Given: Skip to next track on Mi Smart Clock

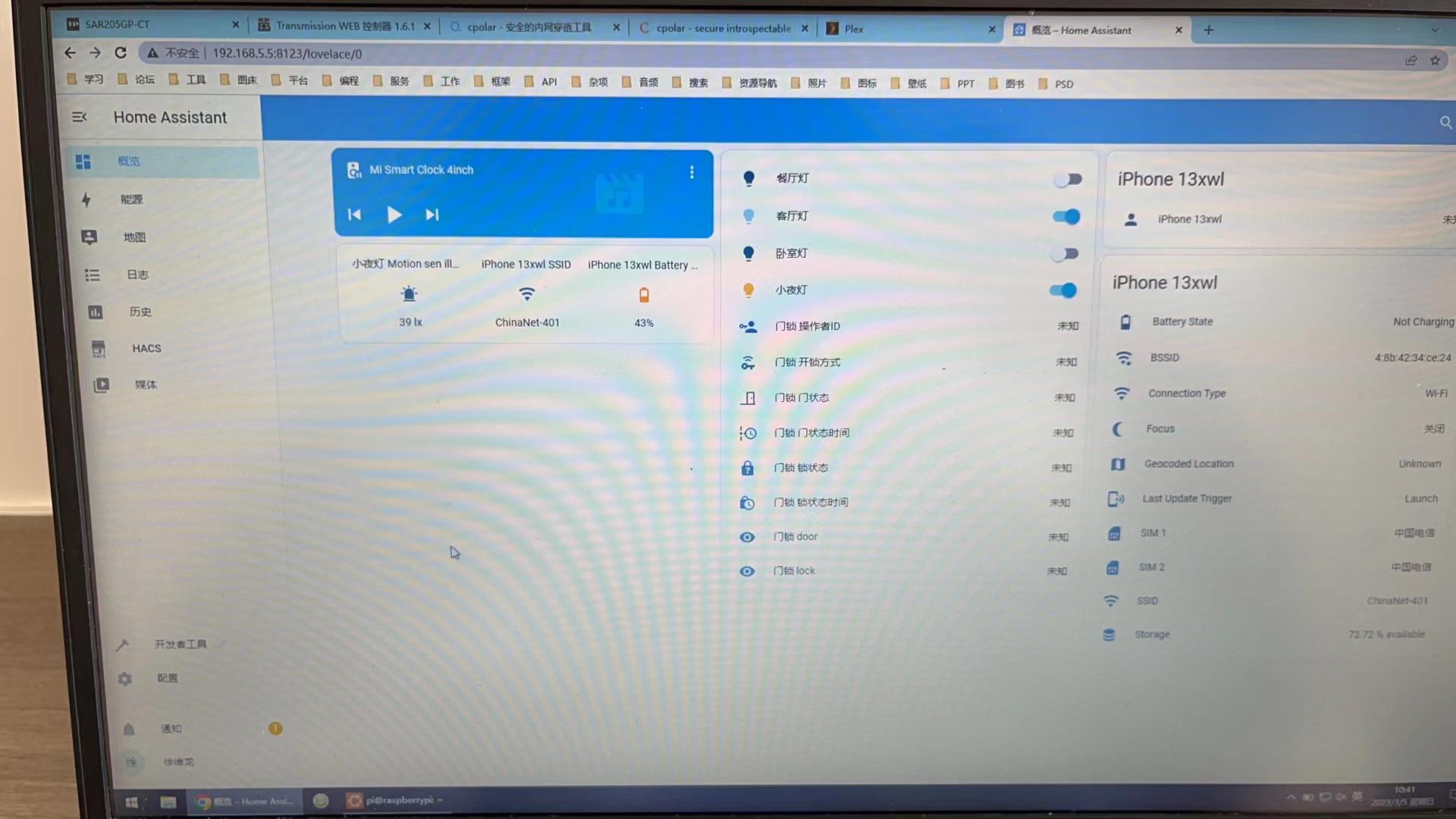Looking at the screenshot, I should click(432, 215).
